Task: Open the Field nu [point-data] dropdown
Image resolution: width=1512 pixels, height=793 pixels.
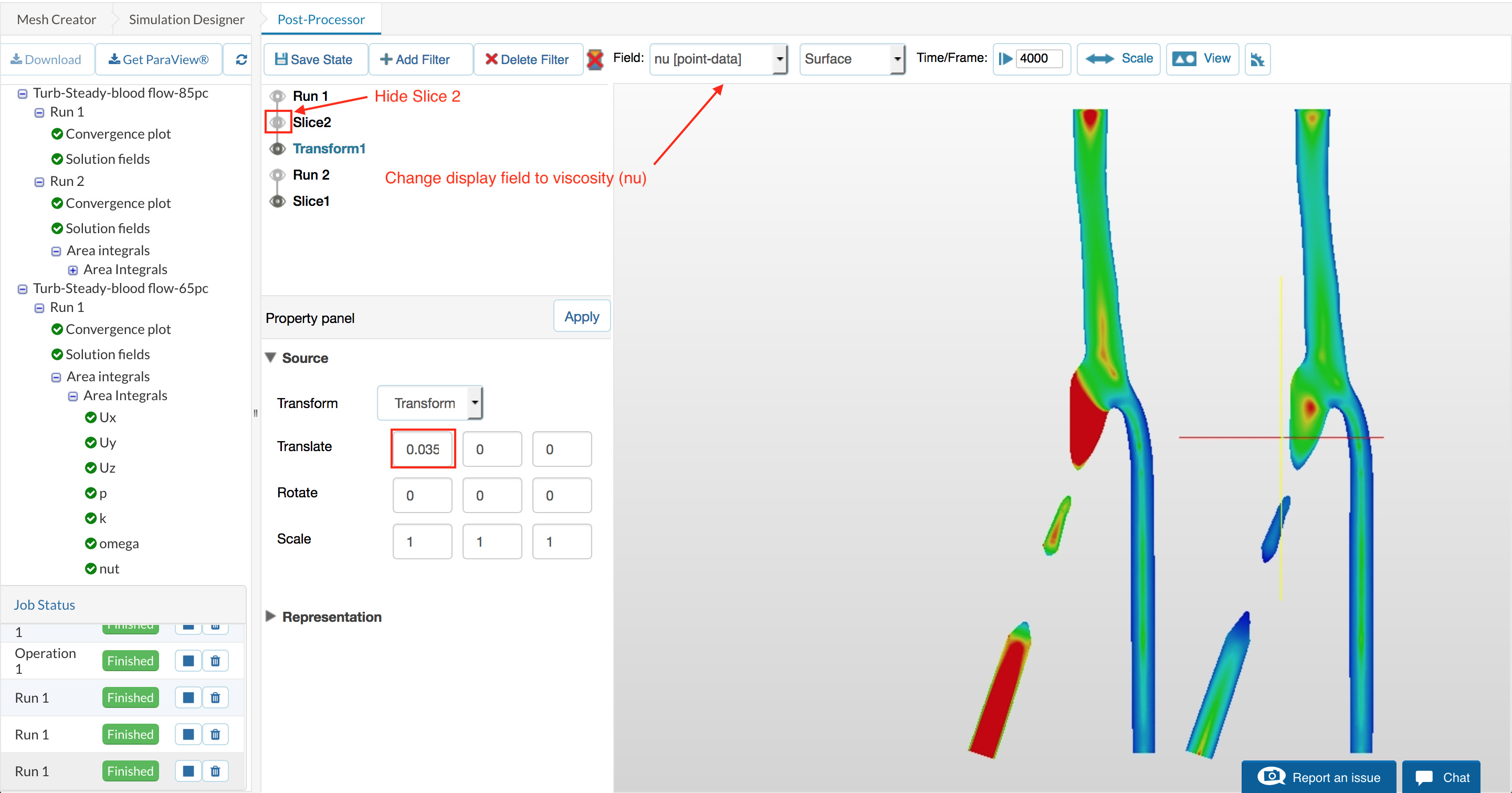Action: pyautogui.click(x=718, y=59)
